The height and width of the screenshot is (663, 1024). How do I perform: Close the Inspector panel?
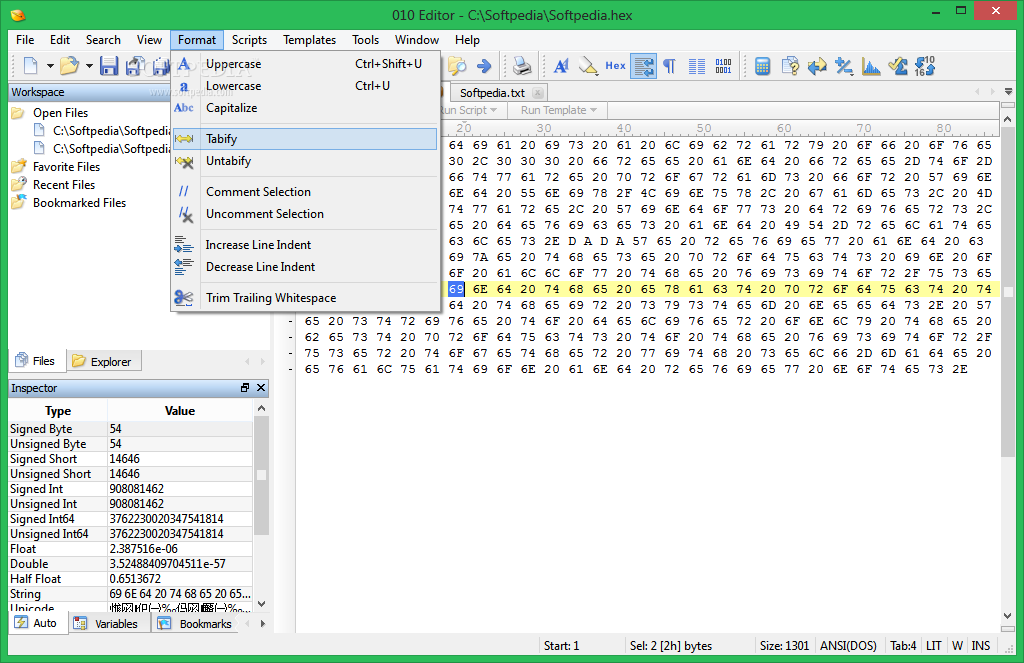(x=261, y=387)
